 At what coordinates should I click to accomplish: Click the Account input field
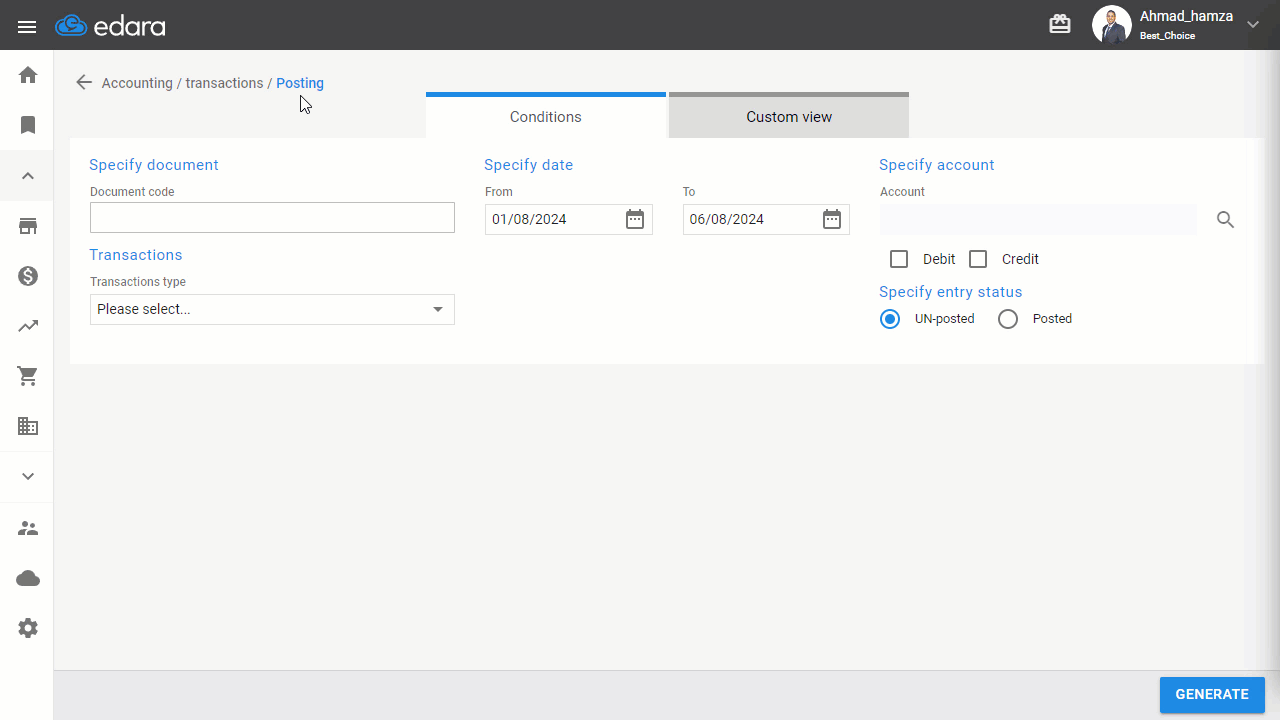[1038, 219]
